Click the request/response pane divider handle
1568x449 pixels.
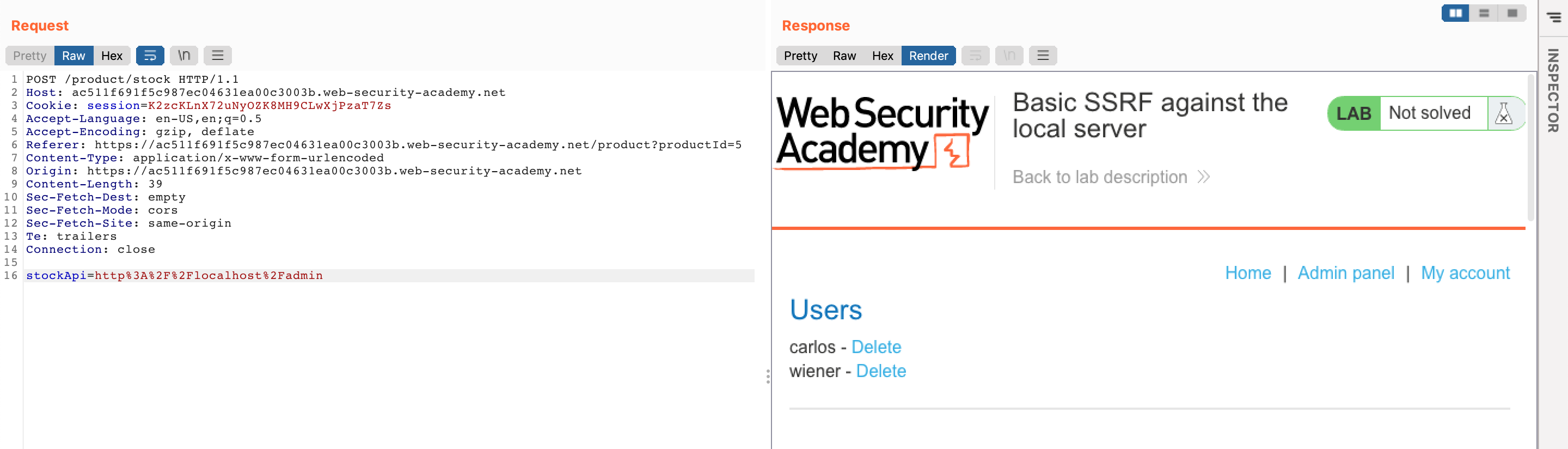[x=768, y=377]
